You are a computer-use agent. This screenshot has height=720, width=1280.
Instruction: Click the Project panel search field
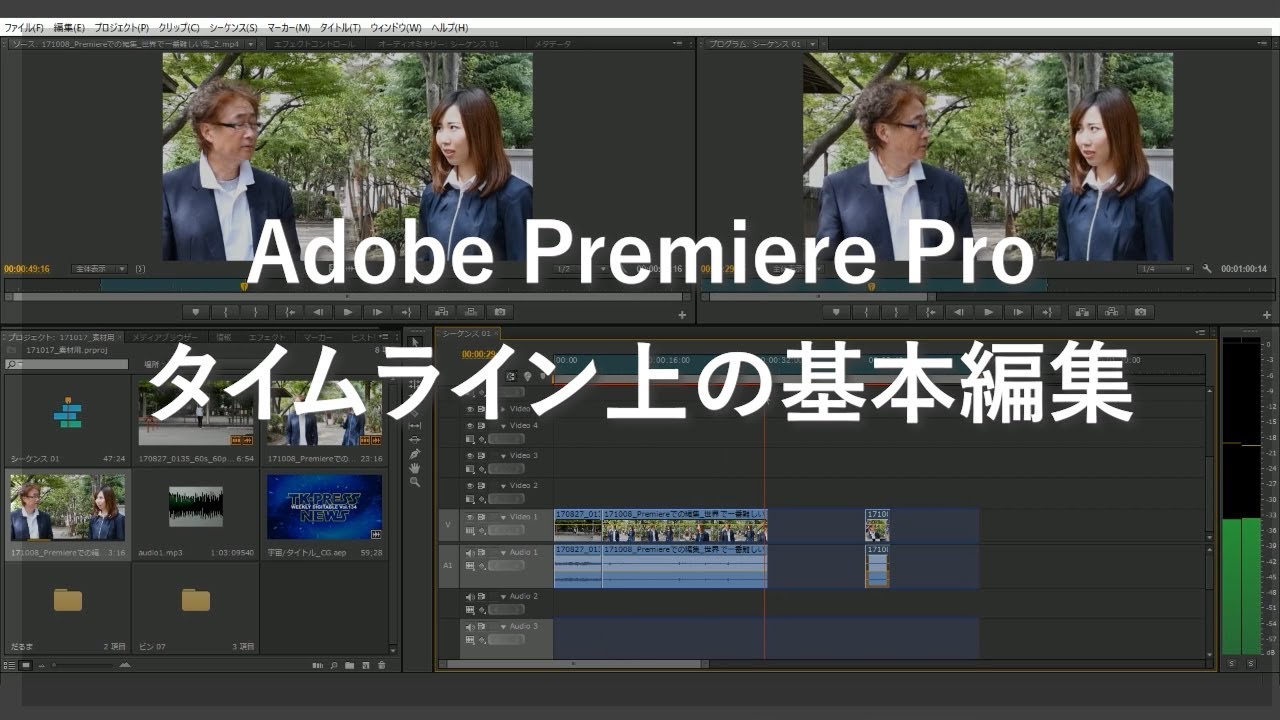[66, 365]
